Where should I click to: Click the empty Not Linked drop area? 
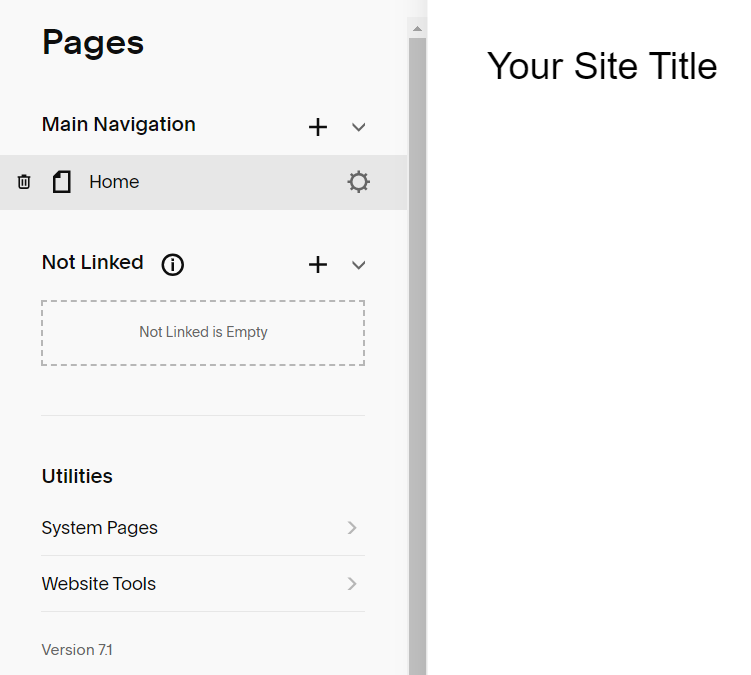pos(203,333)
